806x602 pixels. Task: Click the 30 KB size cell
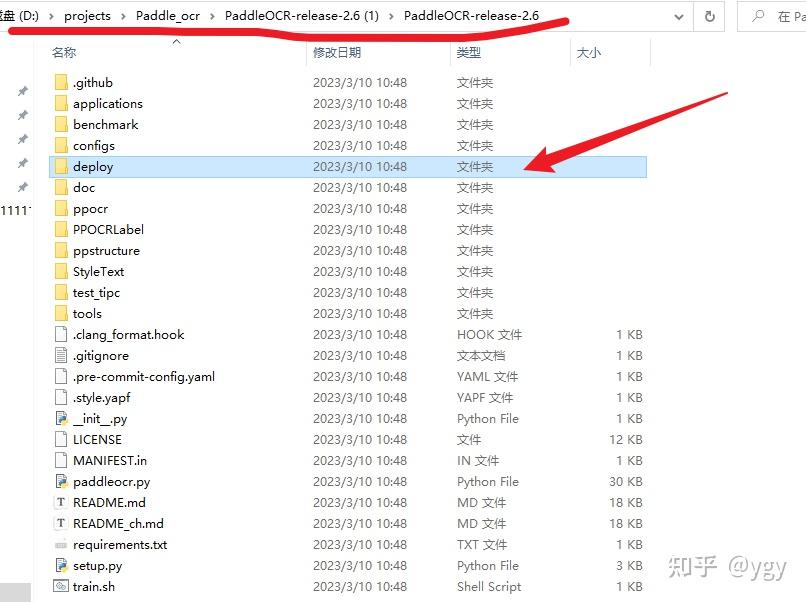click(x=626, y=482)
